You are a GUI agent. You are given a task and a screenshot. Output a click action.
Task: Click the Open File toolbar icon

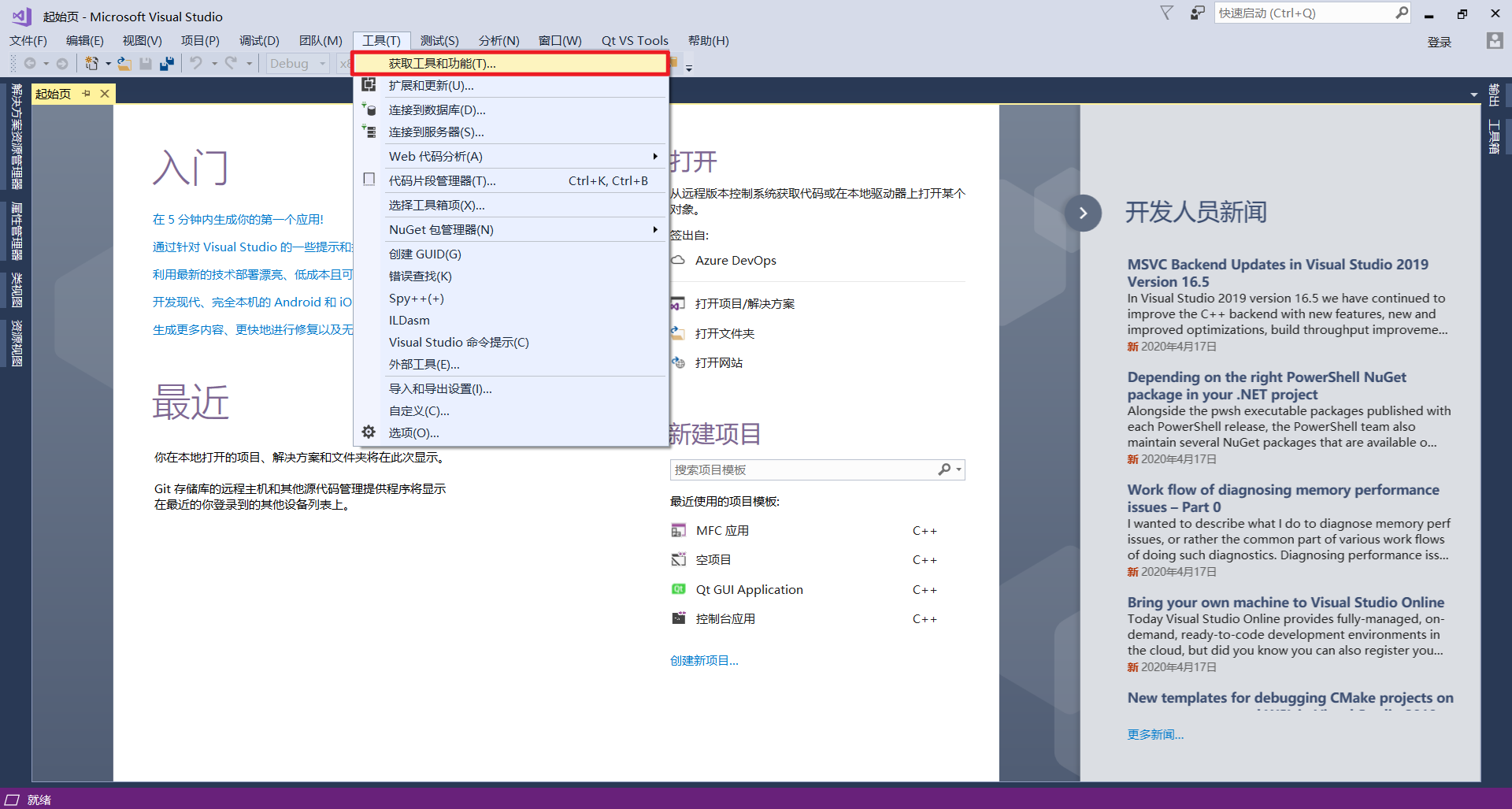(x=124, y=63)
